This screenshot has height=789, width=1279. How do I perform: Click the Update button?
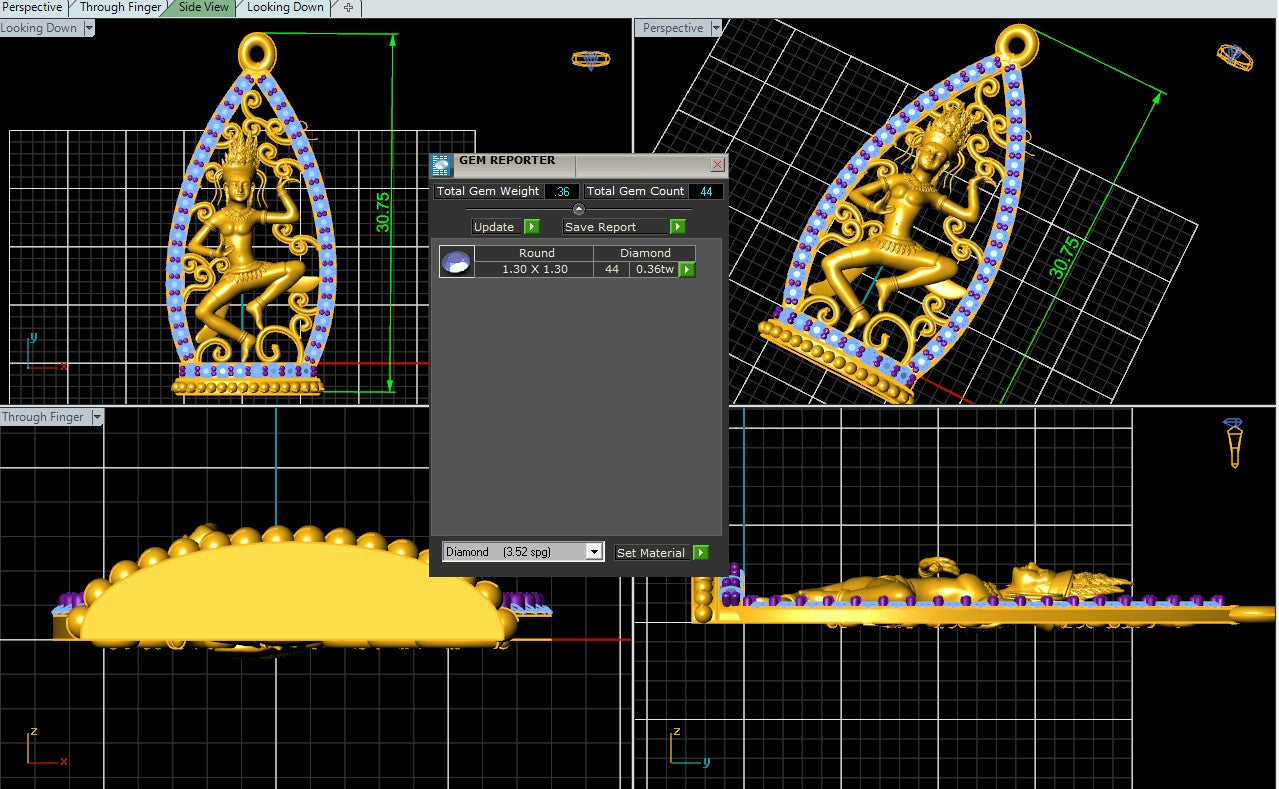pos(495,227)
